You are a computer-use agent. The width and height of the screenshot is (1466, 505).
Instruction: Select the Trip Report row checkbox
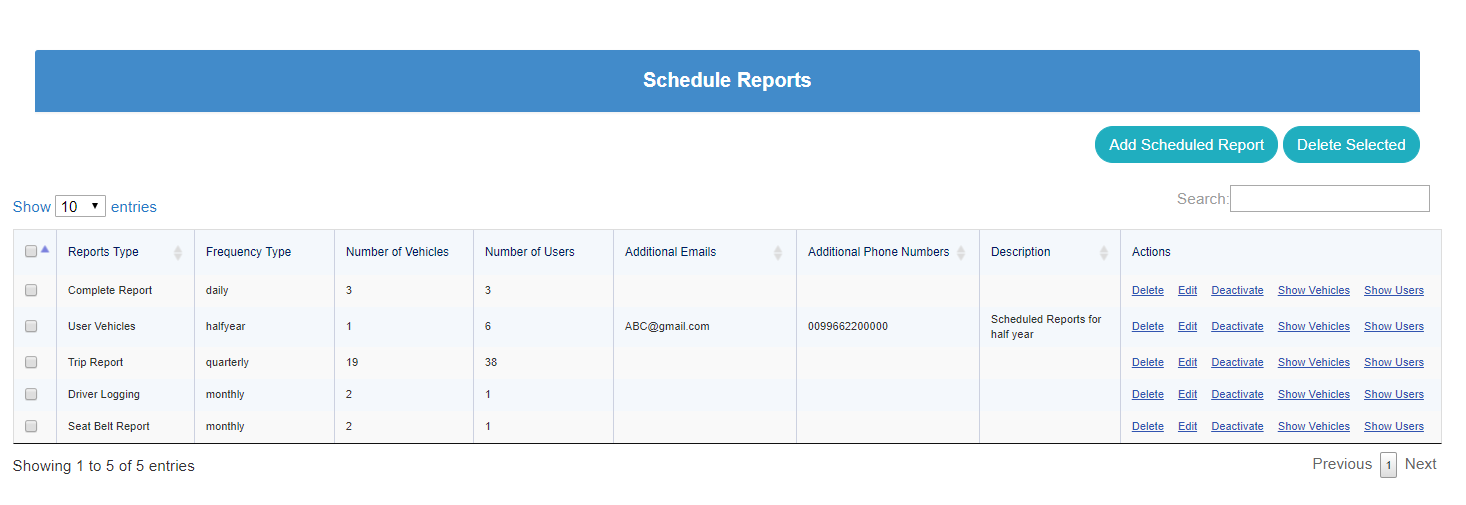31,362
